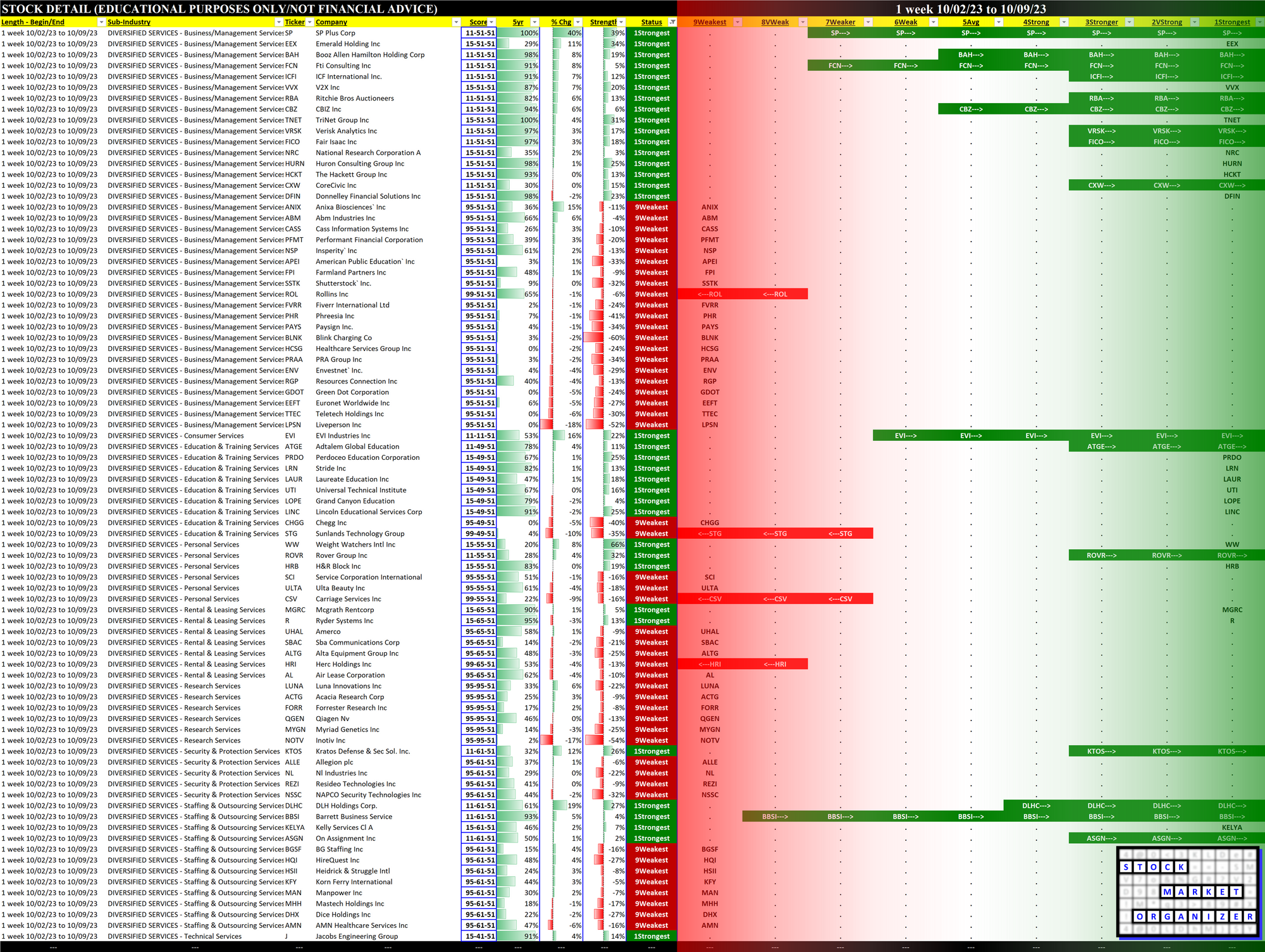Expand the Company column filter arrow
Viewport: 1265px width, 952px height.
455,22
